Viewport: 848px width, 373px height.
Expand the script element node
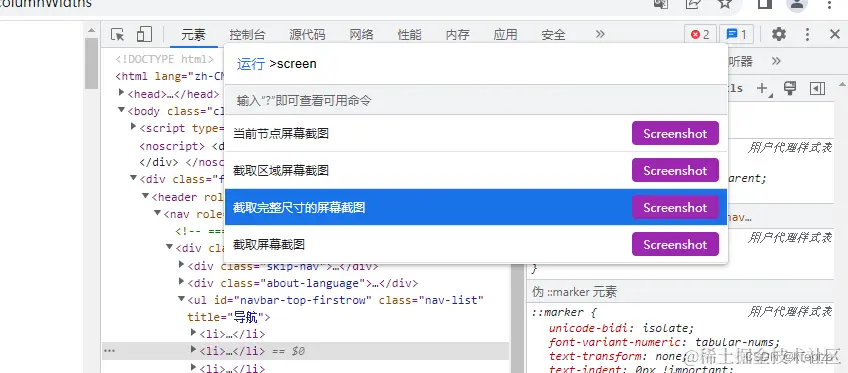coord(133,127)
